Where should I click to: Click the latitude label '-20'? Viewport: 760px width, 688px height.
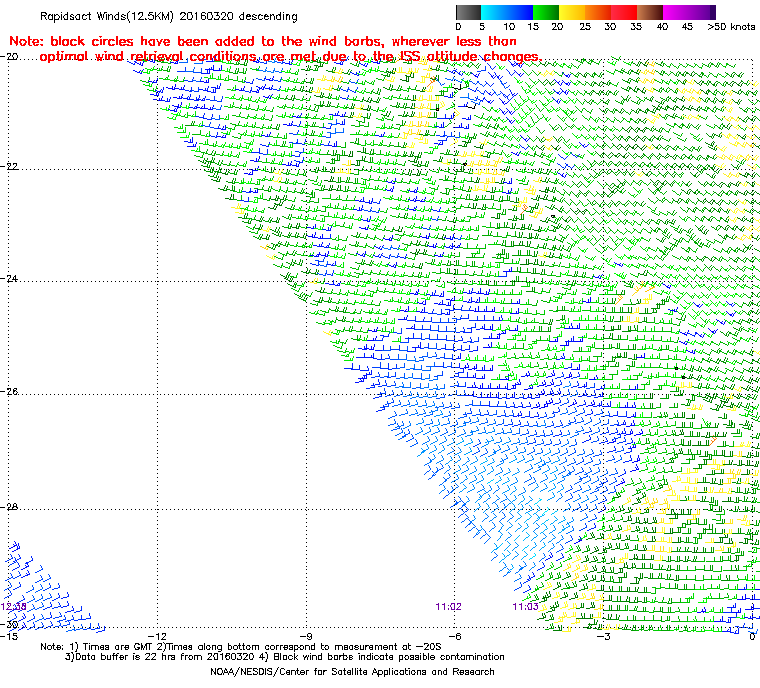tap(9, 57)
